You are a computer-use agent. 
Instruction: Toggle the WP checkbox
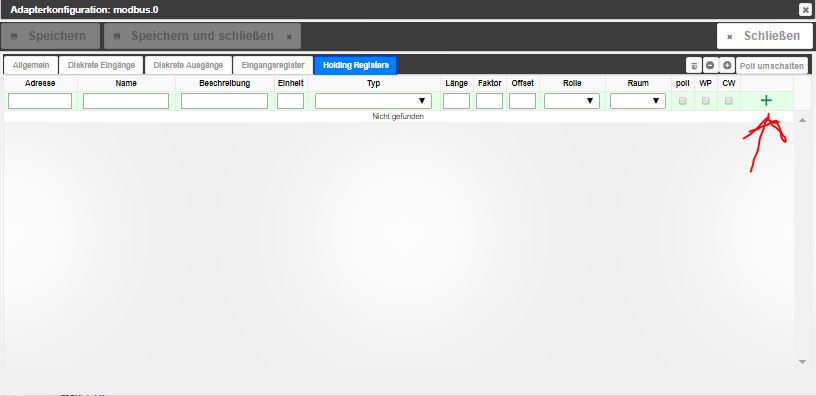tap(706, 101)
